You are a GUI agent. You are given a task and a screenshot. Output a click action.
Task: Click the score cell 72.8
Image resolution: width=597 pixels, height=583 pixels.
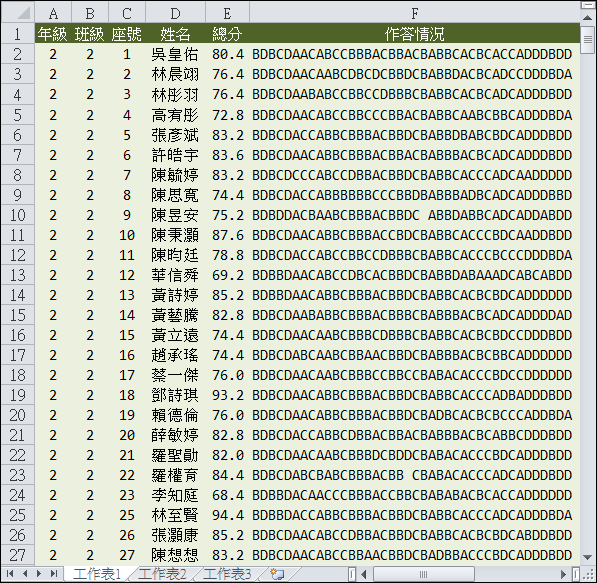pos(227,115)
